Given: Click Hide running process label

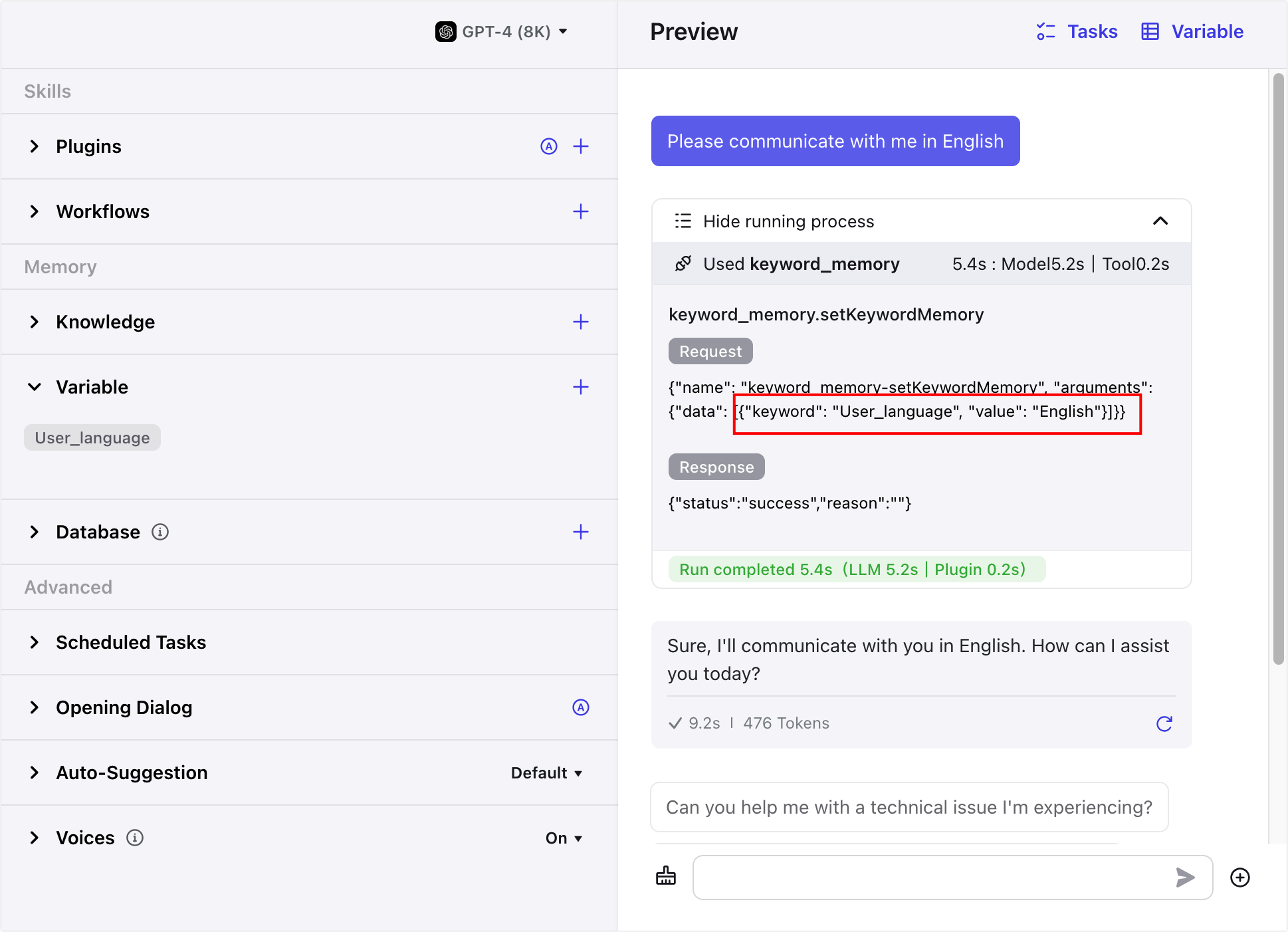Looking at the screenshot, I should [788, 221].
